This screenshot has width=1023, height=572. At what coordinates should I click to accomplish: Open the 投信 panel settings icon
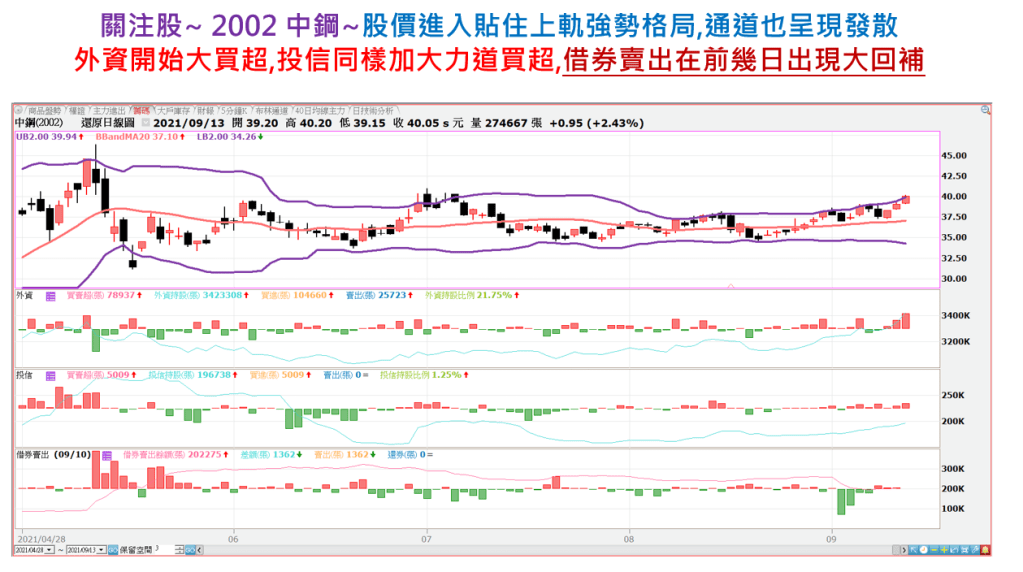point(49,375)
